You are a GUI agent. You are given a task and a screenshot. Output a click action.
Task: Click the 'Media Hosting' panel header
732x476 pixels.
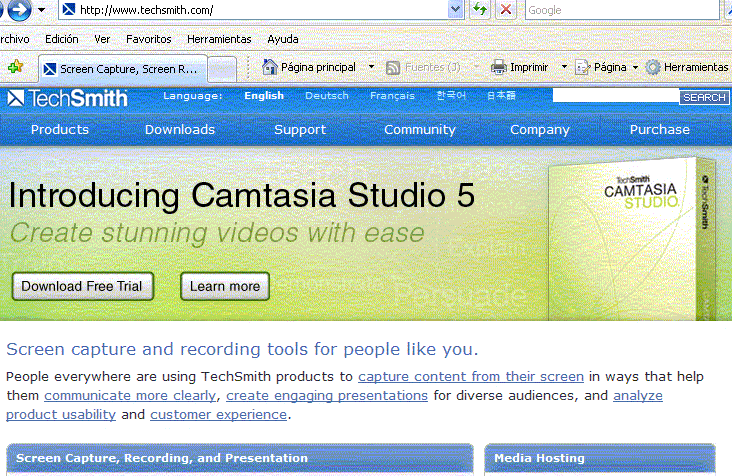(x=600, y=458)
